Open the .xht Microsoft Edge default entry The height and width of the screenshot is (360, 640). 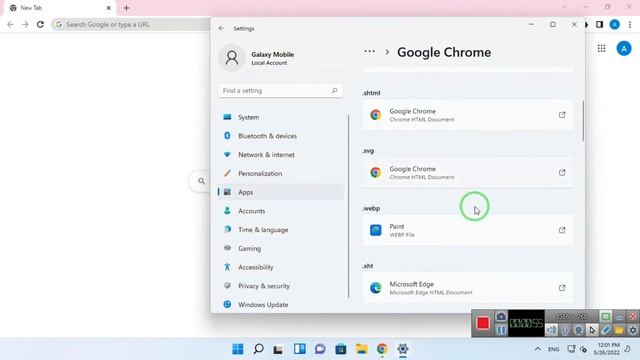tap(468, 288)
